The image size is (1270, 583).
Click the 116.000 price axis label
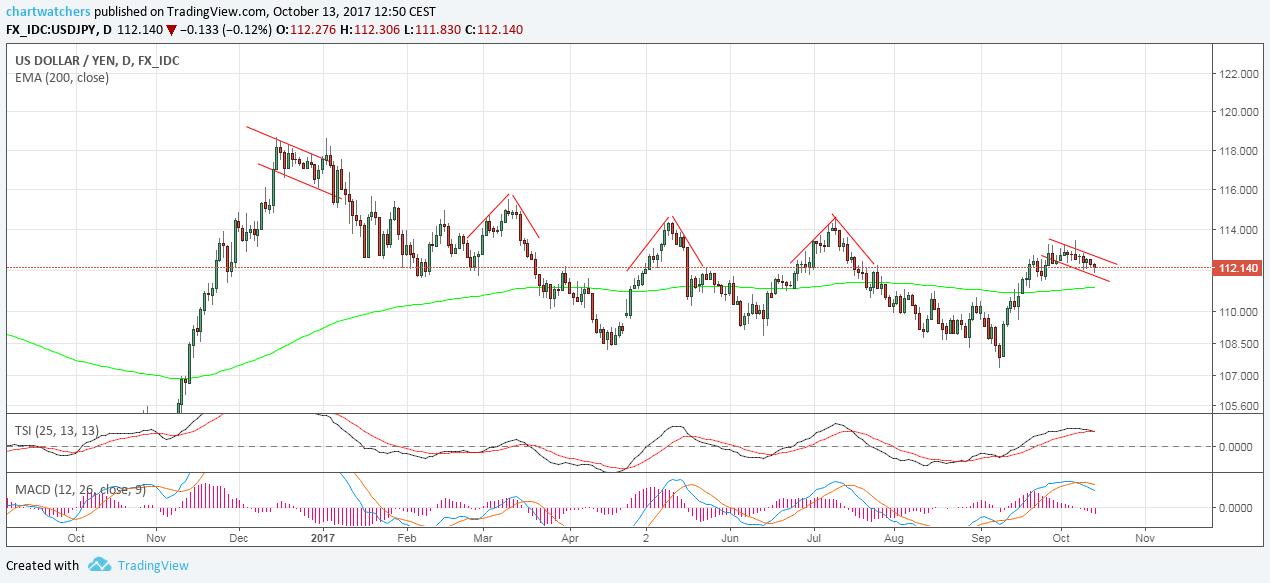[x=1238, y=190]
